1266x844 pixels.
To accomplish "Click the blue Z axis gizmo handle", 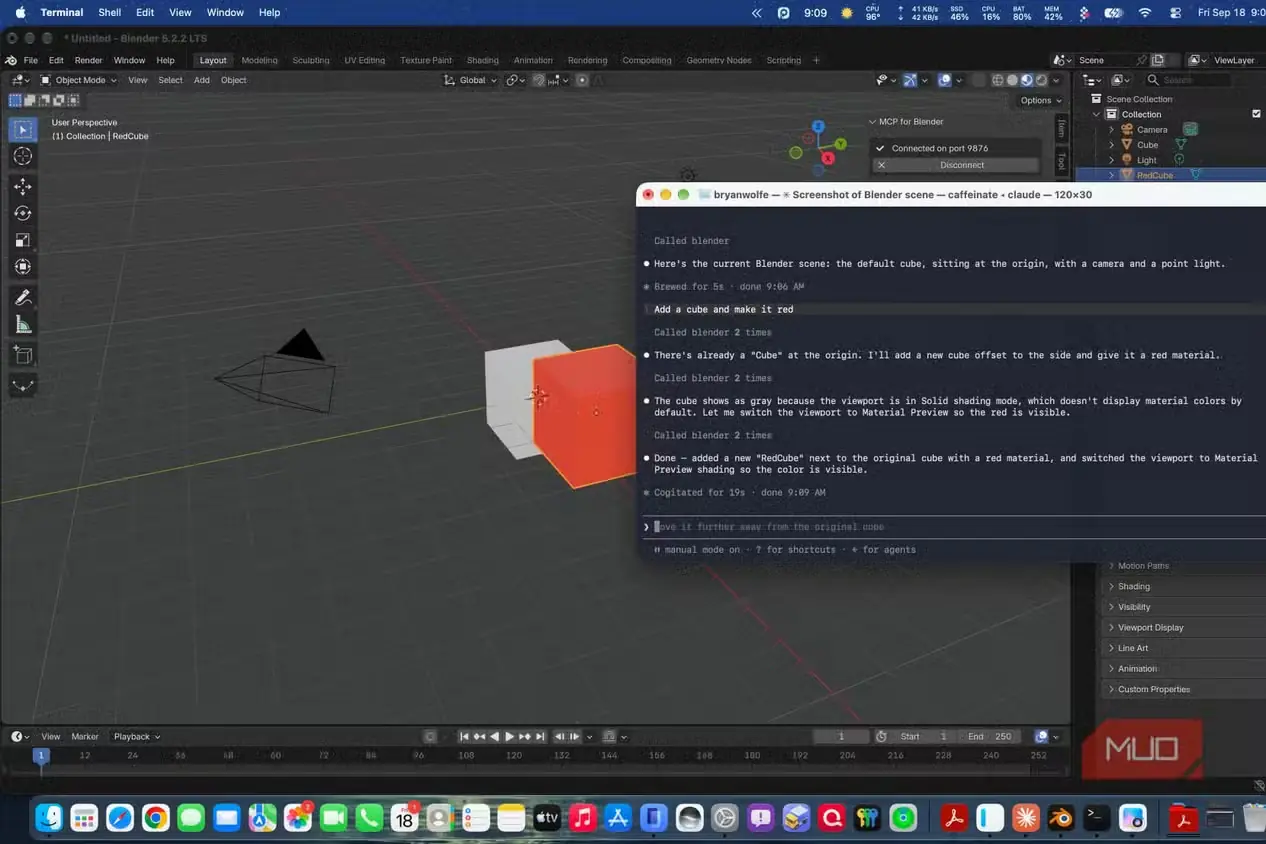I will 818,127.
